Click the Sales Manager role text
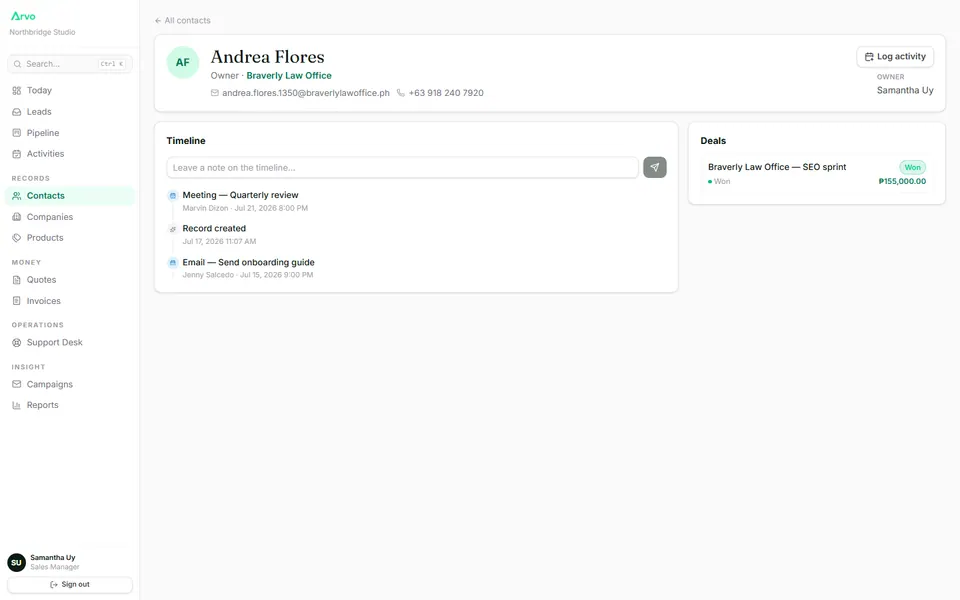960x600 pixels. tap(54, 568)
